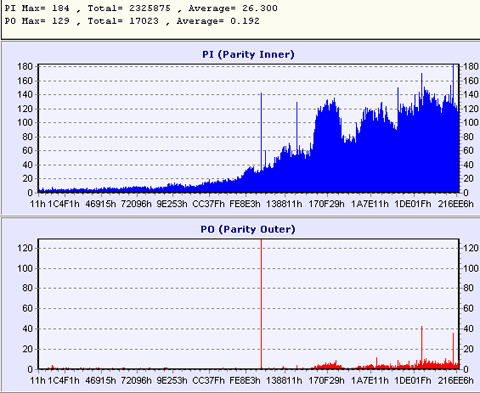Click the 138811h label under the PI chart

pos(284,204)
